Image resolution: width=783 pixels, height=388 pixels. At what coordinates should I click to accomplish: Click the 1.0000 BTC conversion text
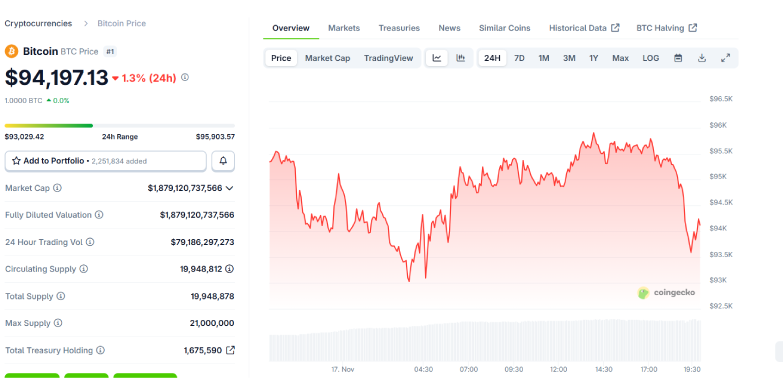(23, 100)
